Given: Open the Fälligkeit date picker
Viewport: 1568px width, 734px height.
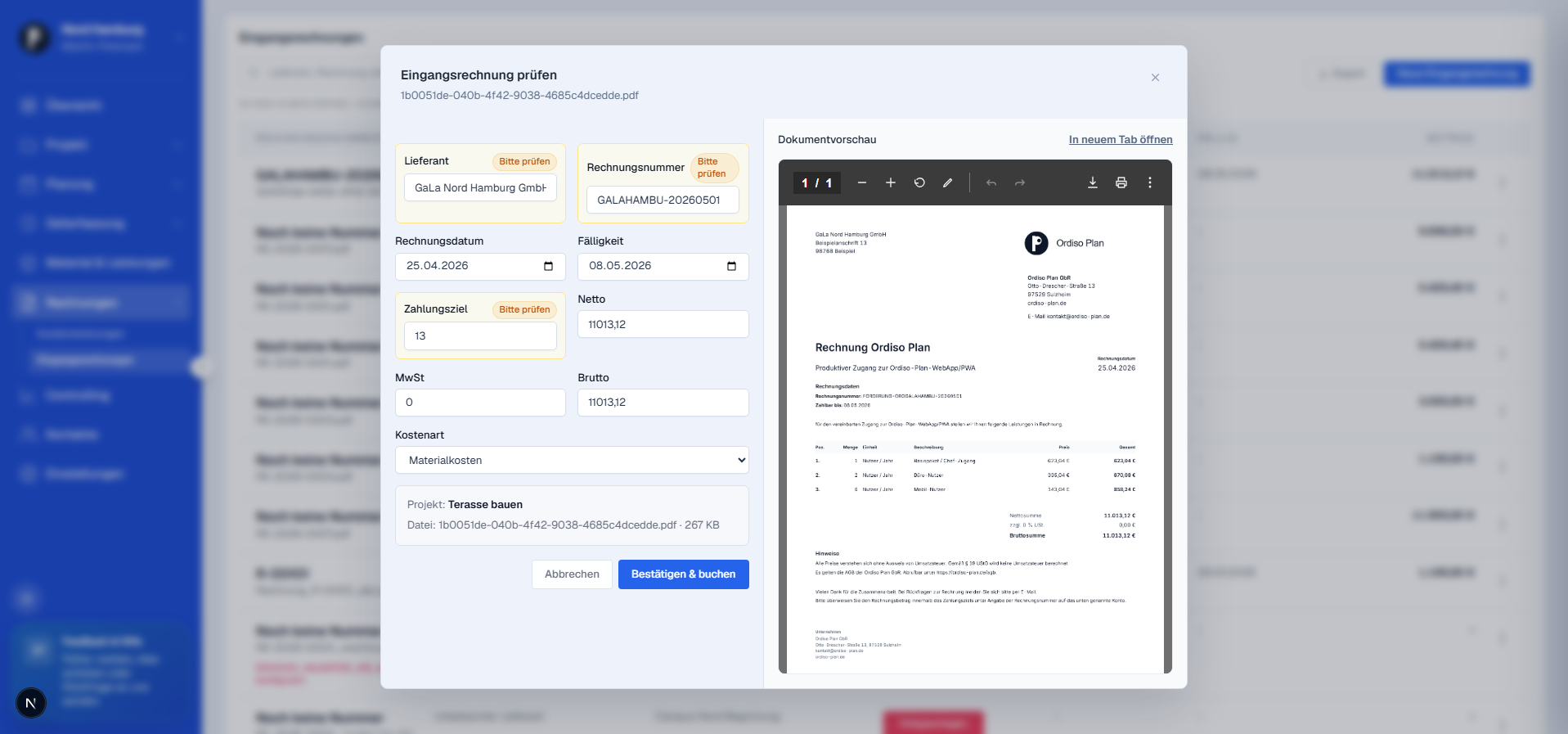Looking at the screenshot, I should point(731,266).
